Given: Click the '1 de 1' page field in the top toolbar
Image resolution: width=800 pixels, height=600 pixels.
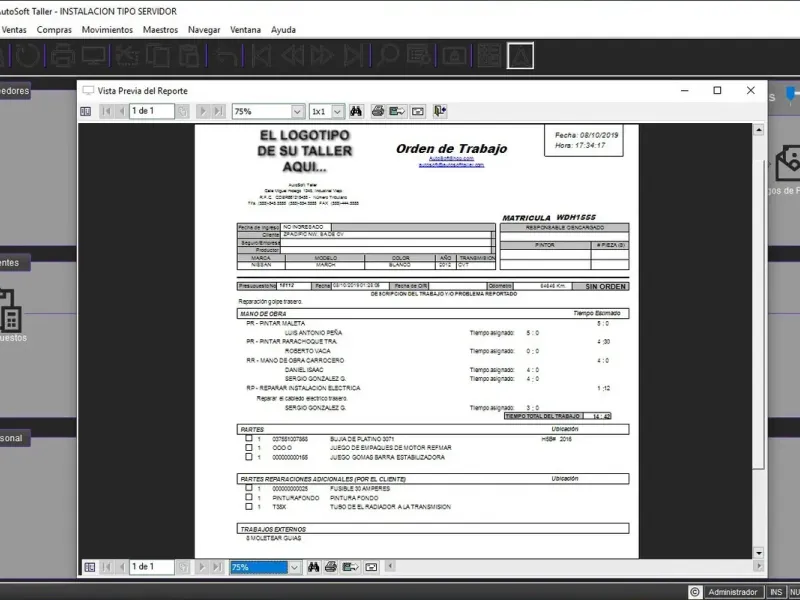Looking at the screenshot, I should [x=152, y=111].
